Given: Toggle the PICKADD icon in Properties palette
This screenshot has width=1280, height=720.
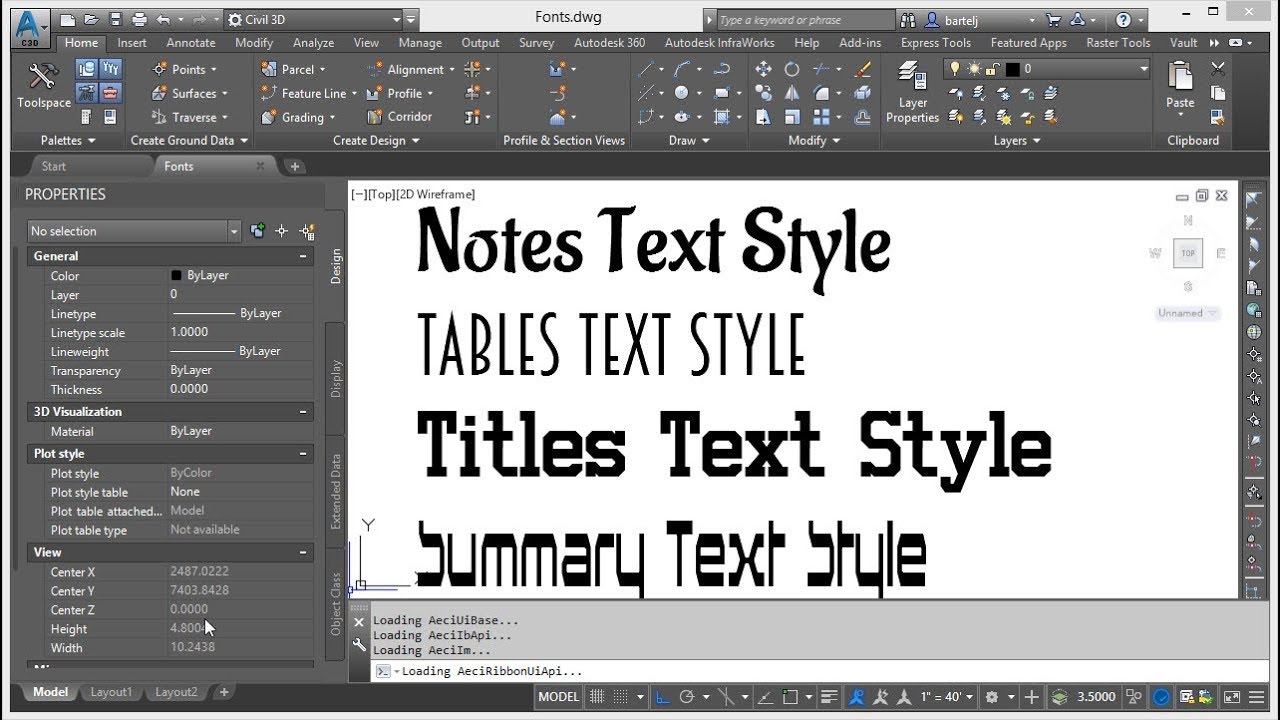Looking at the screenshot, I should coord(258,231).
